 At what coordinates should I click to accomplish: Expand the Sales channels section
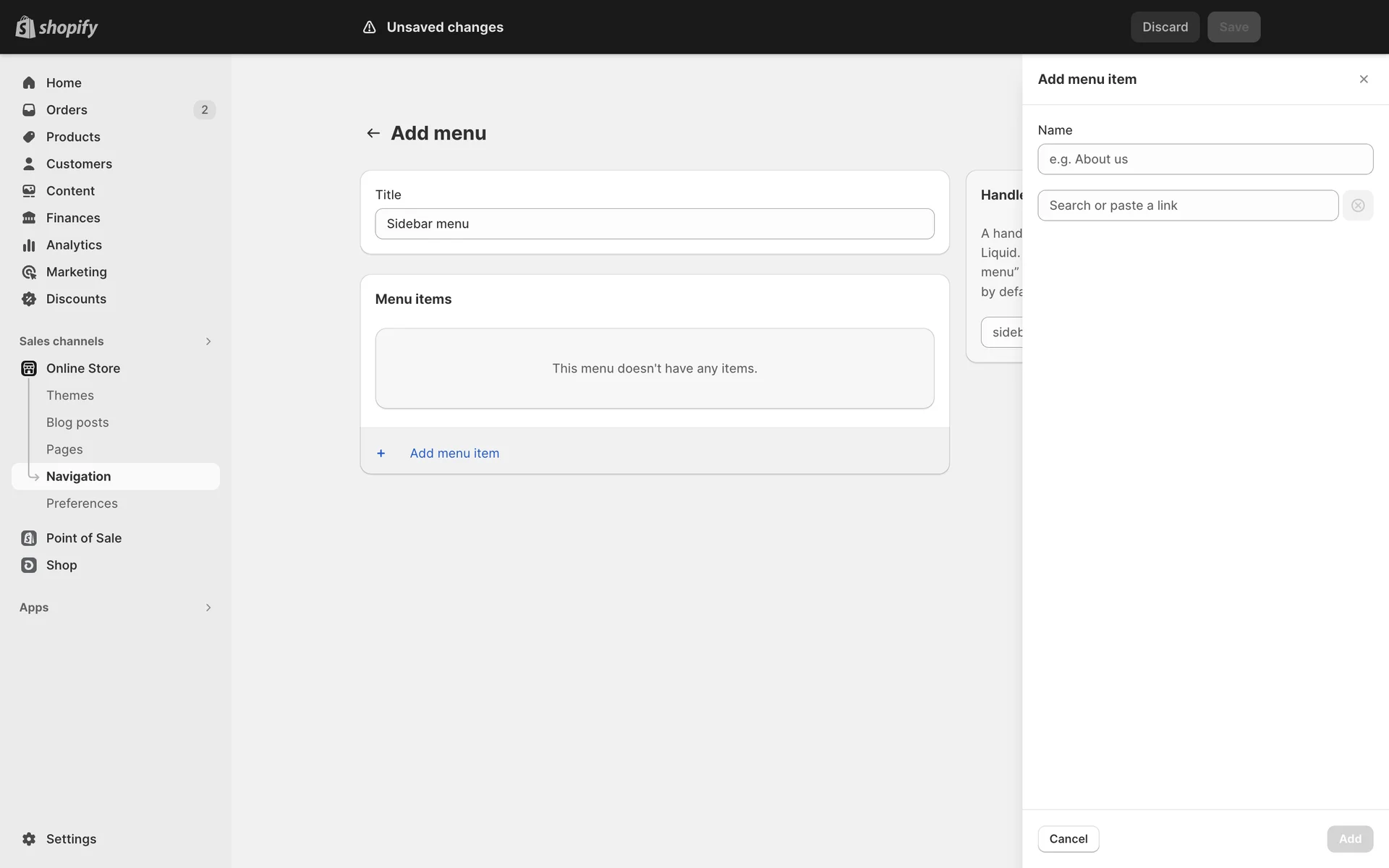[208, 341]
